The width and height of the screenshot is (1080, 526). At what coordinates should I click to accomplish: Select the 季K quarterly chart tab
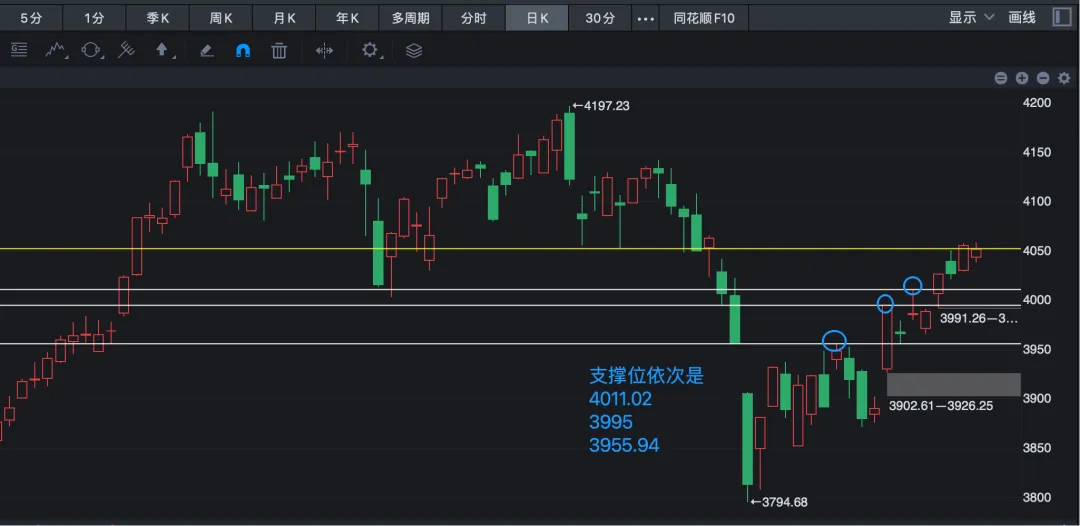pos(158,18)
